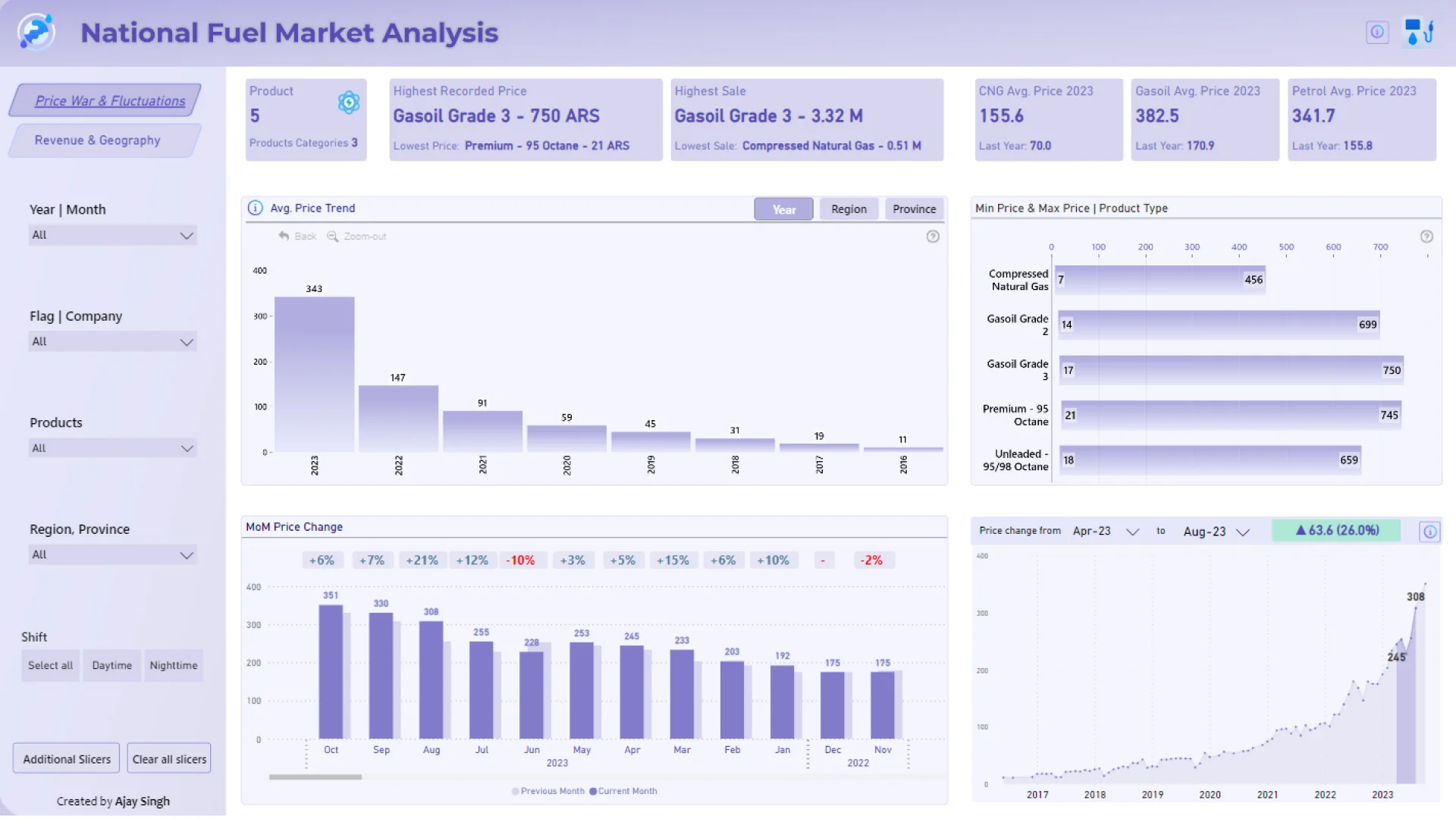Click the 308 data point on line chart

(1415, 607)
